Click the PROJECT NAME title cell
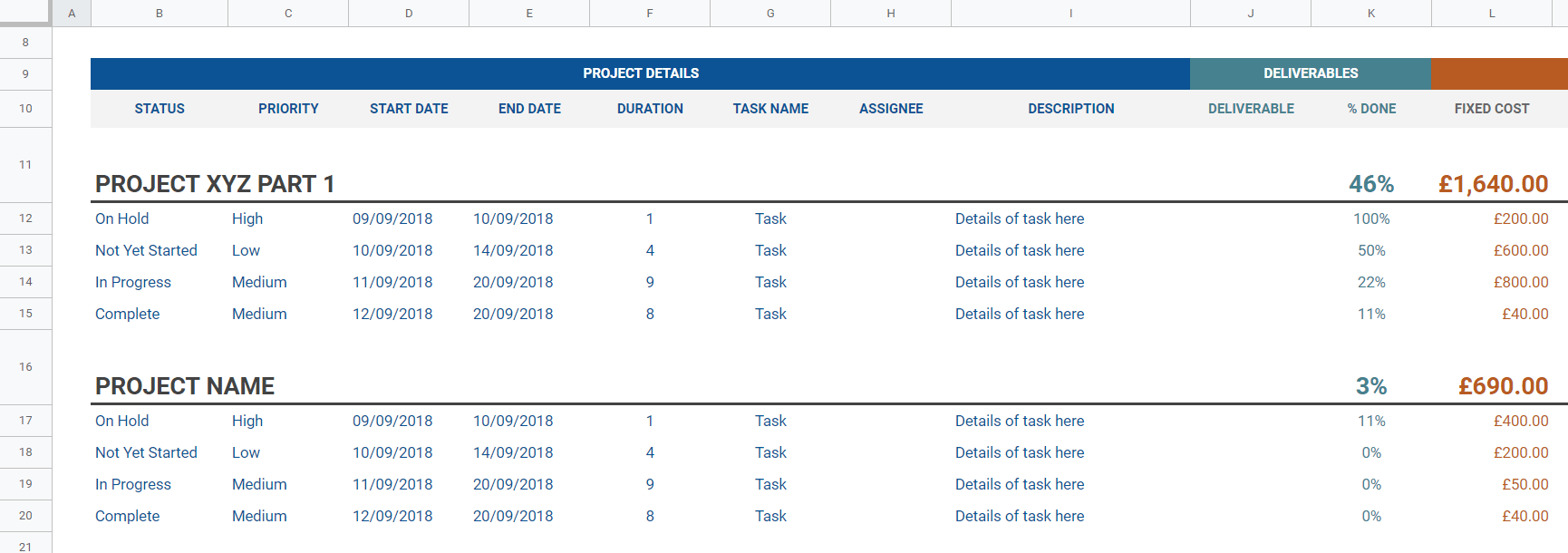This screenshot has height=553, width=1568. pos(185,386)
